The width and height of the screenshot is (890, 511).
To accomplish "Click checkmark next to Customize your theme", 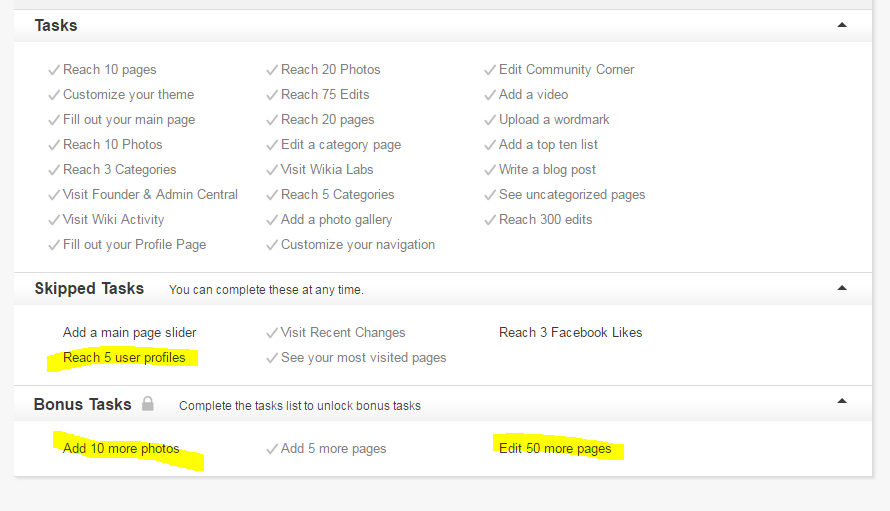I will [54, 95].
